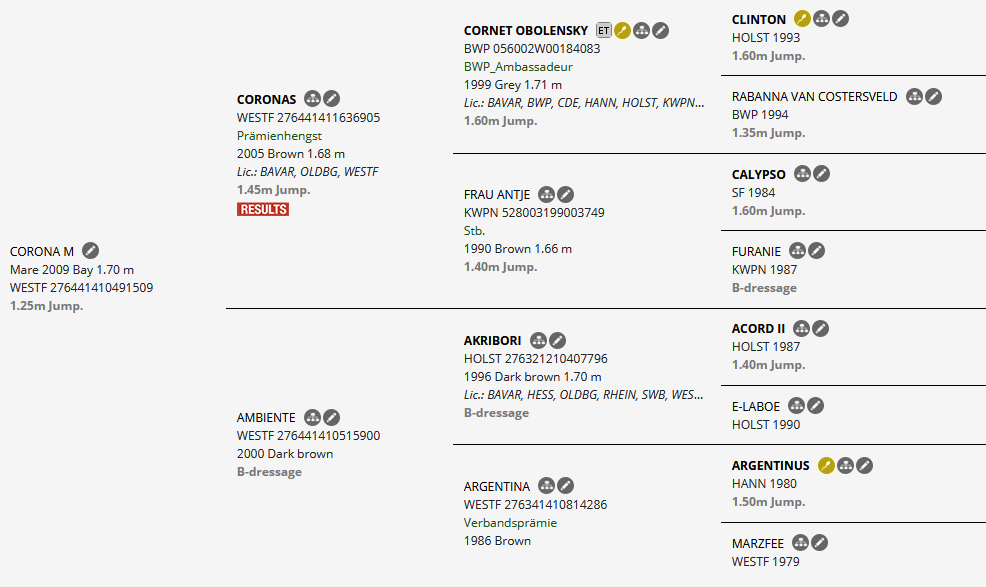Edit CALYPSO using its pencil icon
The image size is (986, 587).
coord(821,173)
